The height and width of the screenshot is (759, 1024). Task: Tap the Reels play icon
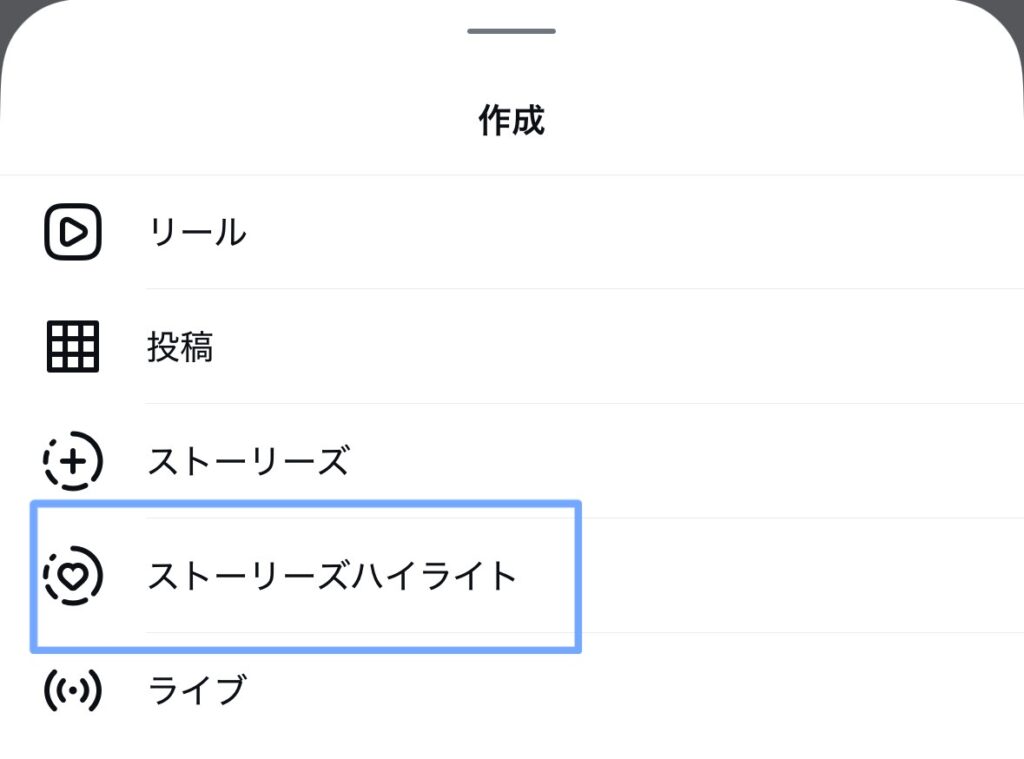pos(73,232)
